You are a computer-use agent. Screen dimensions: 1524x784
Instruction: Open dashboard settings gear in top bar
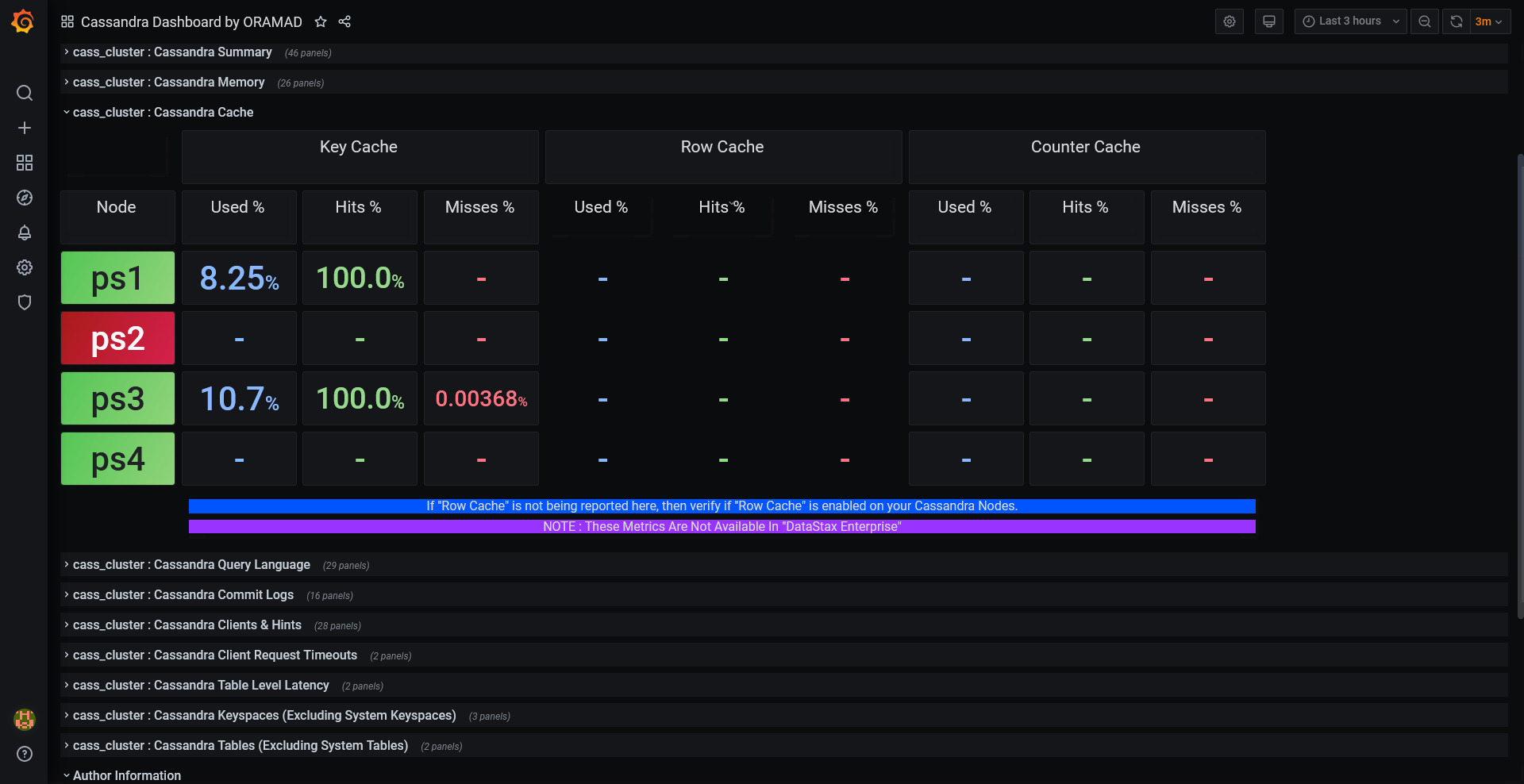click(x=1230, y=21)
